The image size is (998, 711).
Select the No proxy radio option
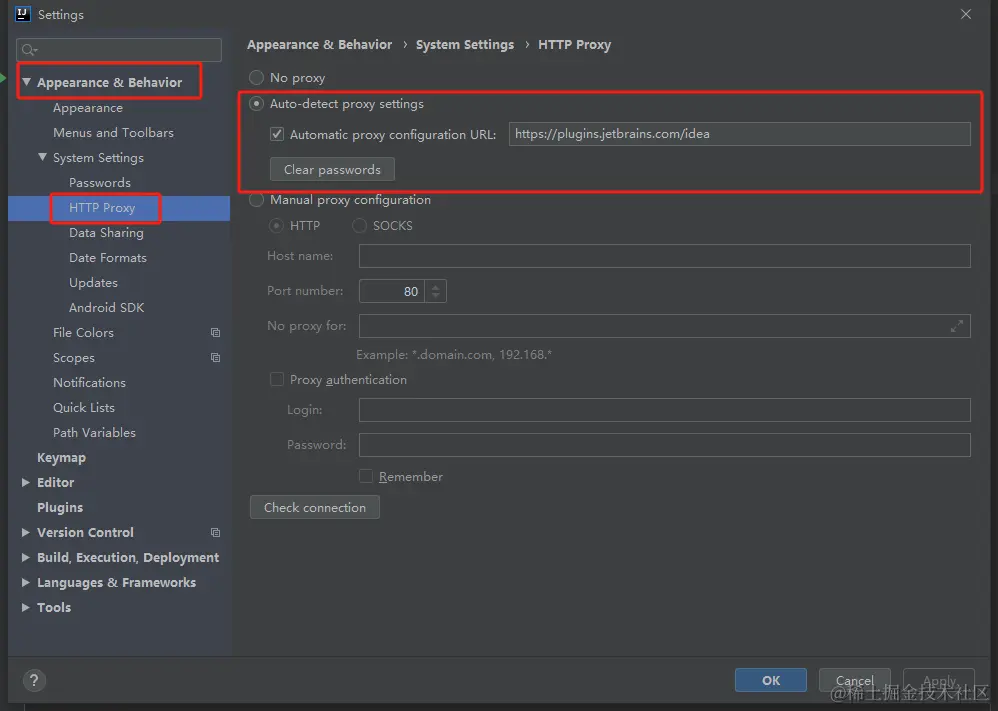pos(257,78)
